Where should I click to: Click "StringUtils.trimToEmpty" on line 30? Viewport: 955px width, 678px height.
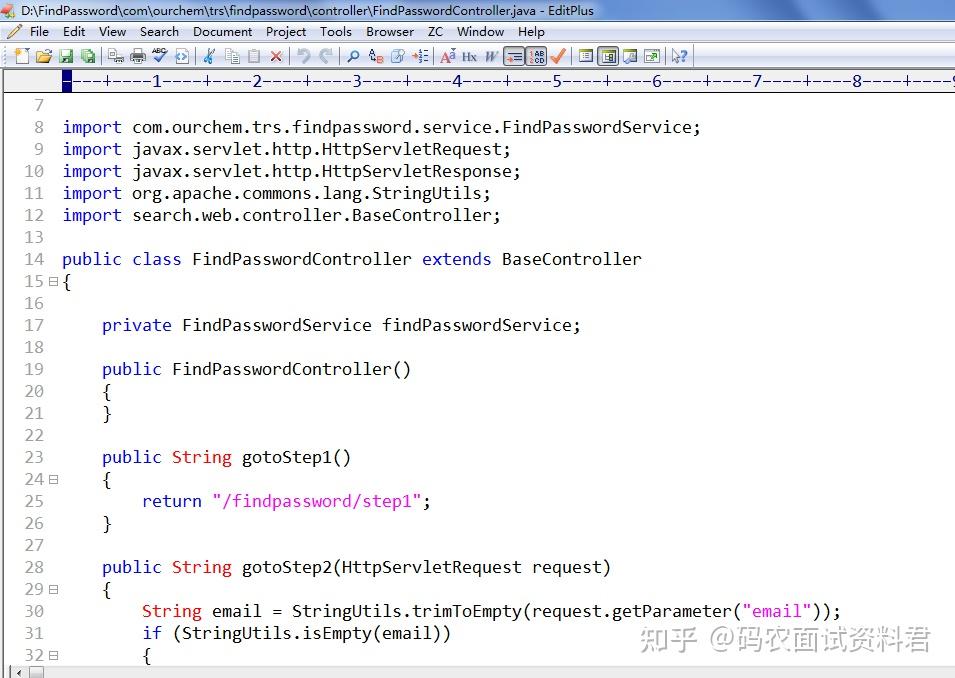click(406, 611)
